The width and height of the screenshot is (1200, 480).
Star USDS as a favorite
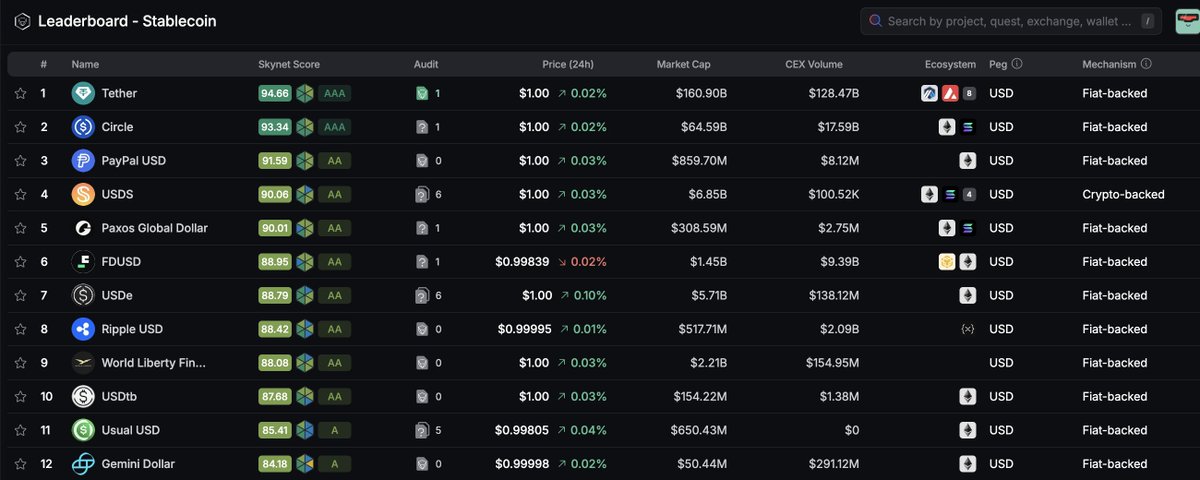pos(20,194)
